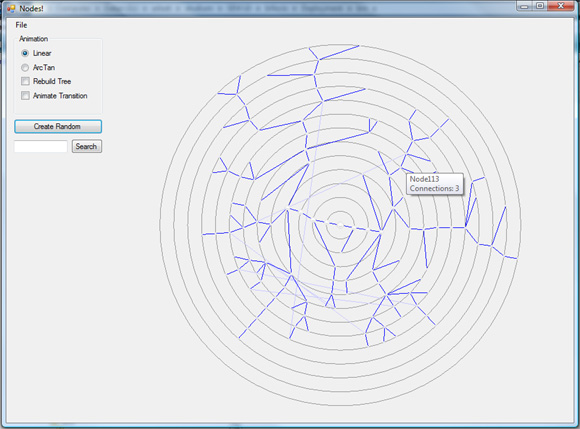Maximize the Nodes! window
This screenshot has width=580, height=429.
(539, 6)
